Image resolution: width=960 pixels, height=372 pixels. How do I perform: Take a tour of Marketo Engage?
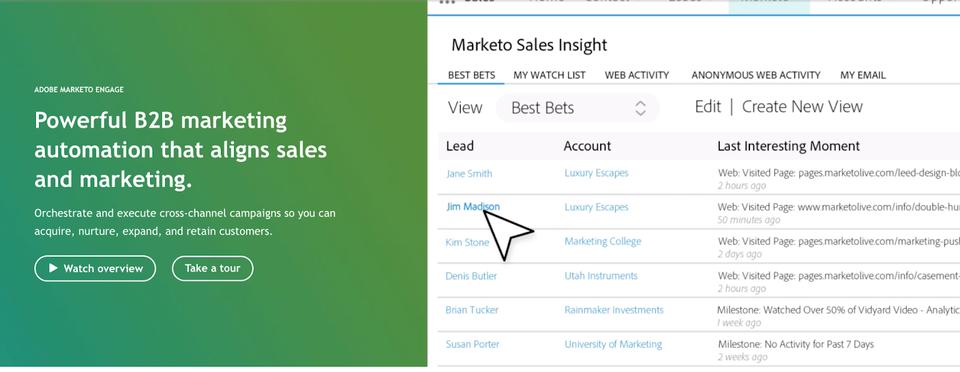click(x=212, y=268)
